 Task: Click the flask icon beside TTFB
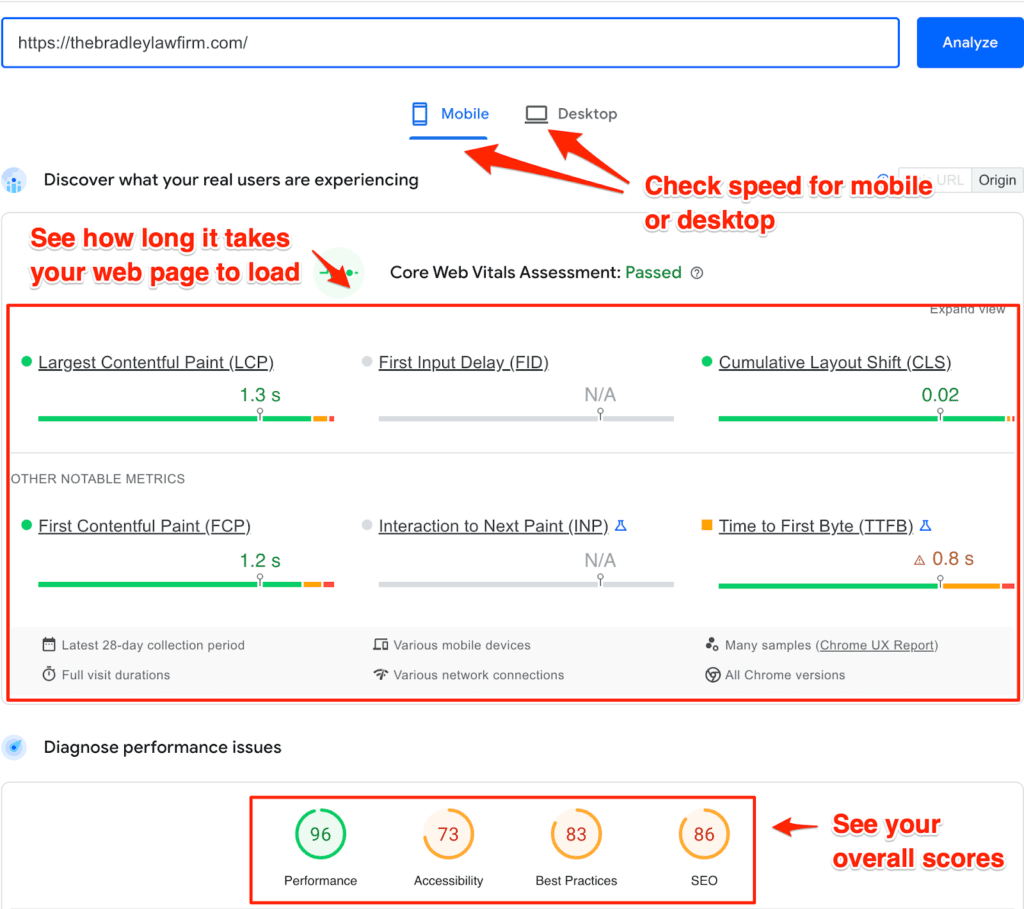pyautogui.click(x=925, y=525)
